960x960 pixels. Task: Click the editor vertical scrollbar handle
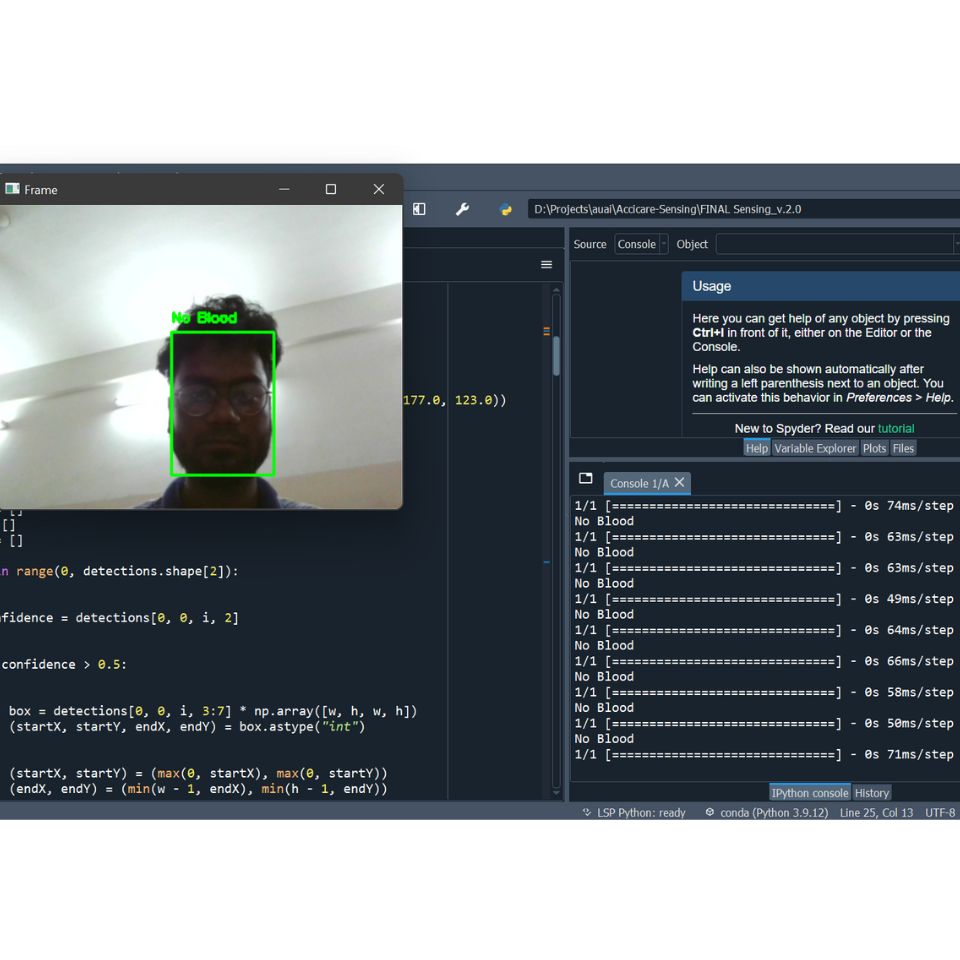pos(556,355)
